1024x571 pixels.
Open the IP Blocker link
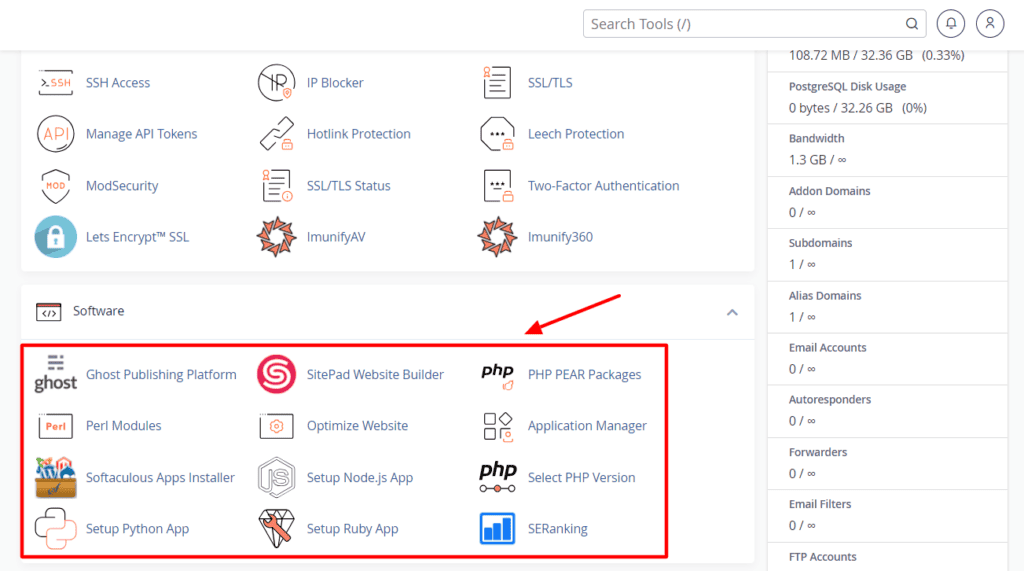pos(335,83)
